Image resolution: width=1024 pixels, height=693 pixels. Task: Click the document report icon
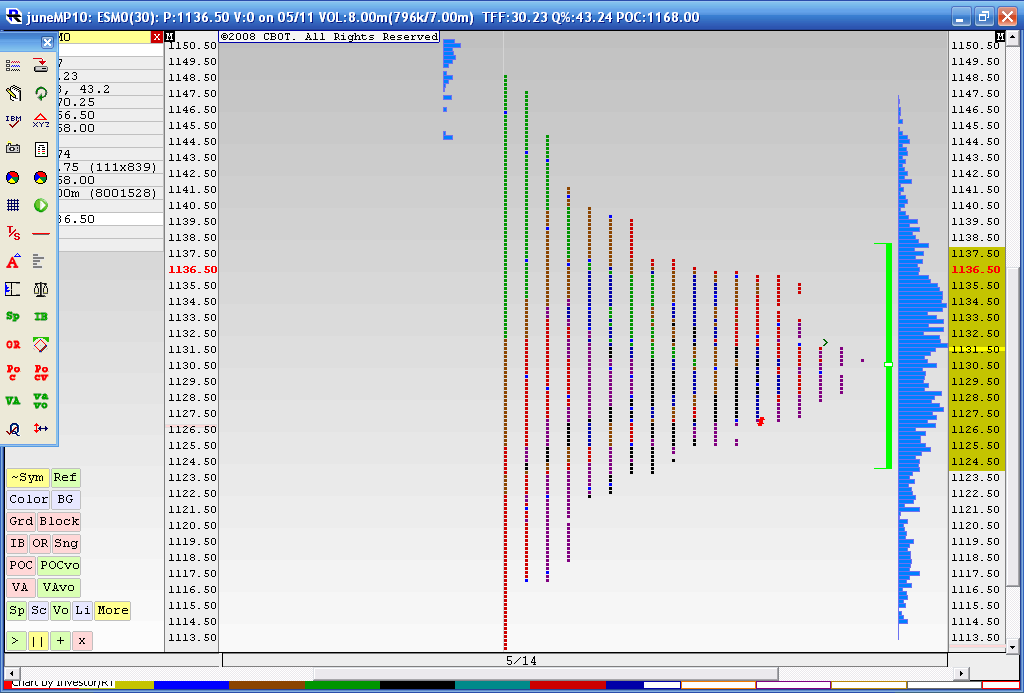[x=40, y=149]
